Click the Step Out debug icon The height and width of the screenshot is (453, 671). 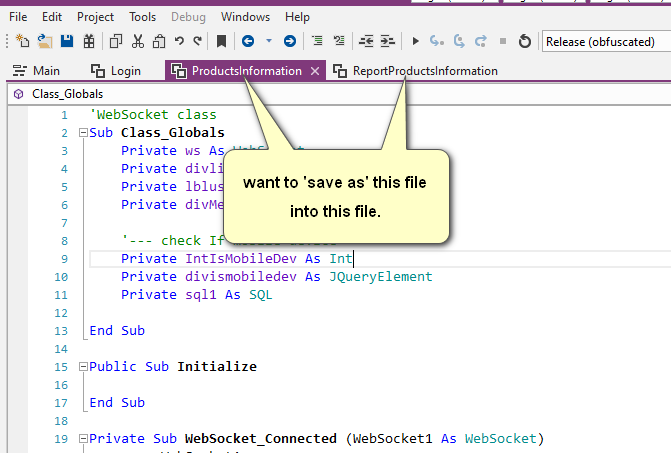(481, 41)
